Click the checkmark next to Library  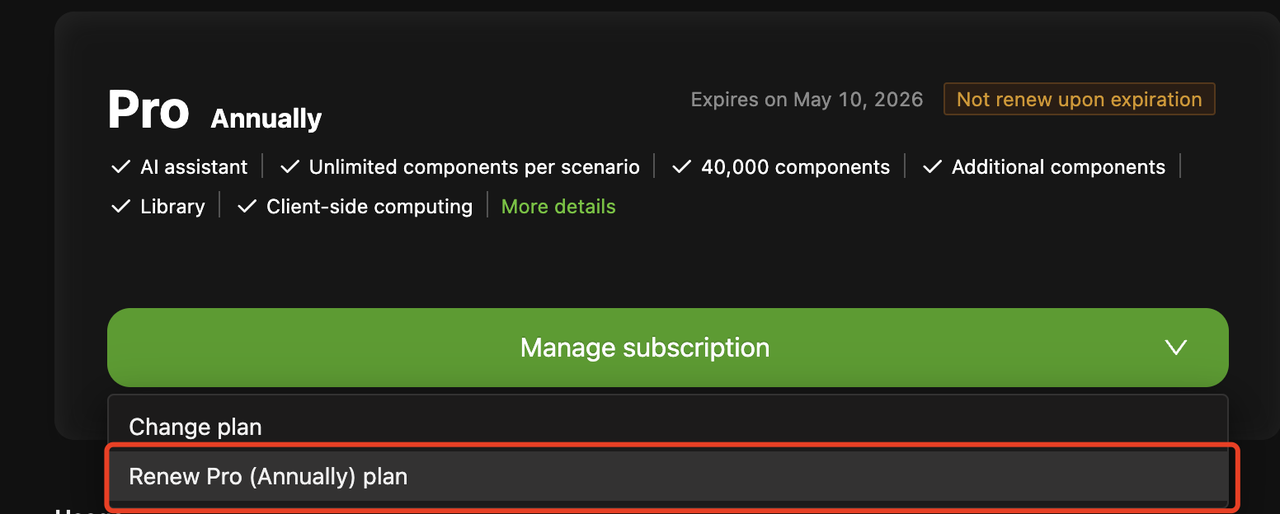click(121, 207)
